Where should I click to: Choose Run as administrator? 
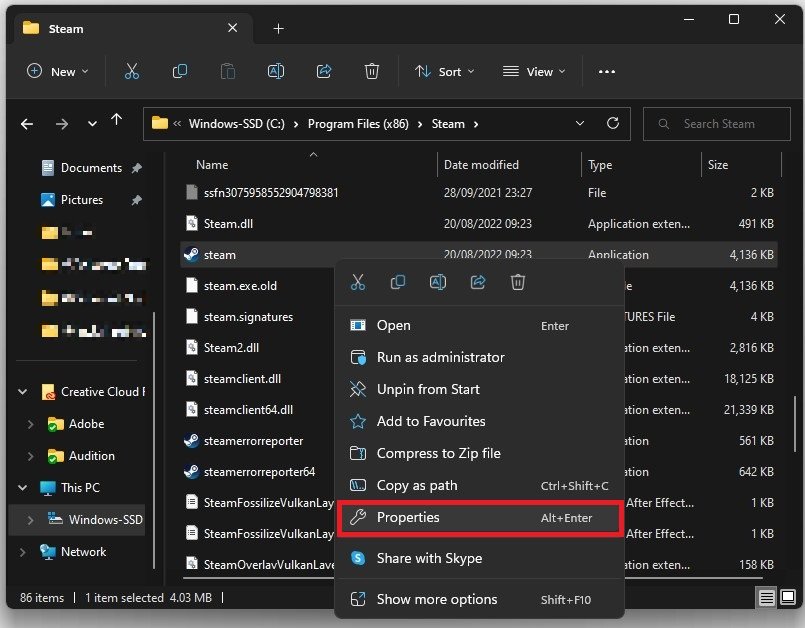coord(440,357)
